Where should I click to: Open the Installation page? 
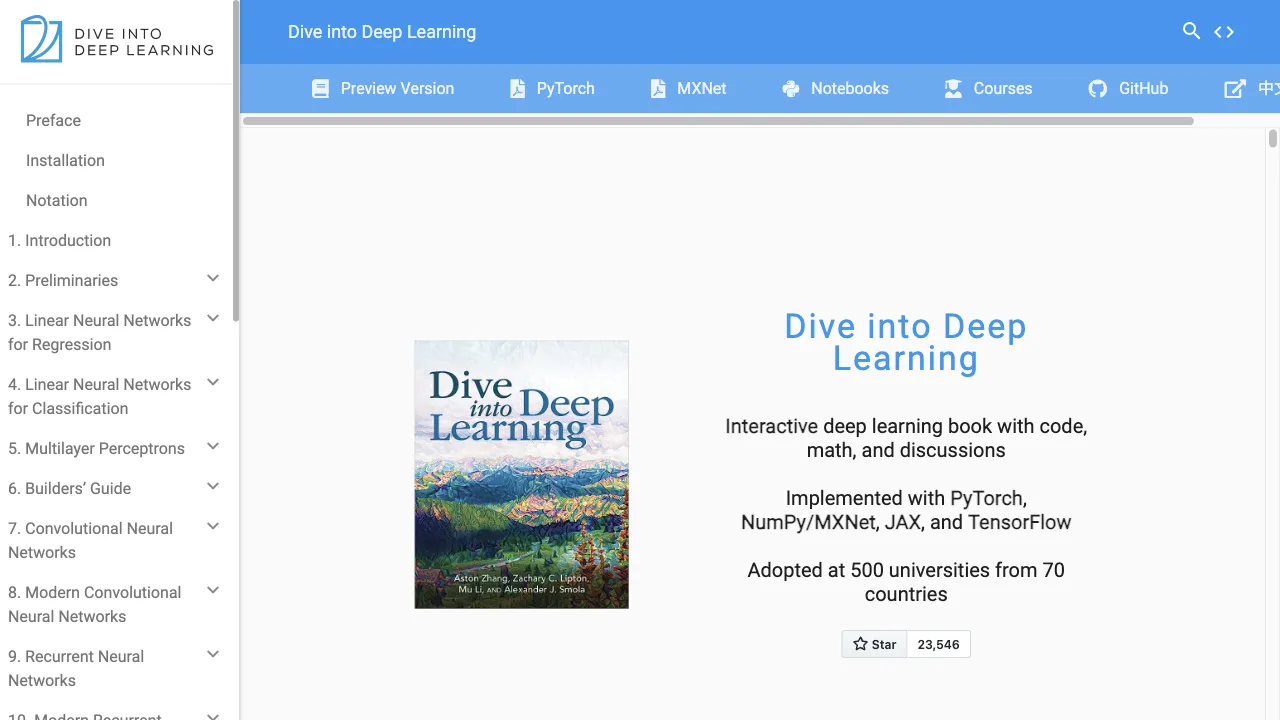pos(65,161)
